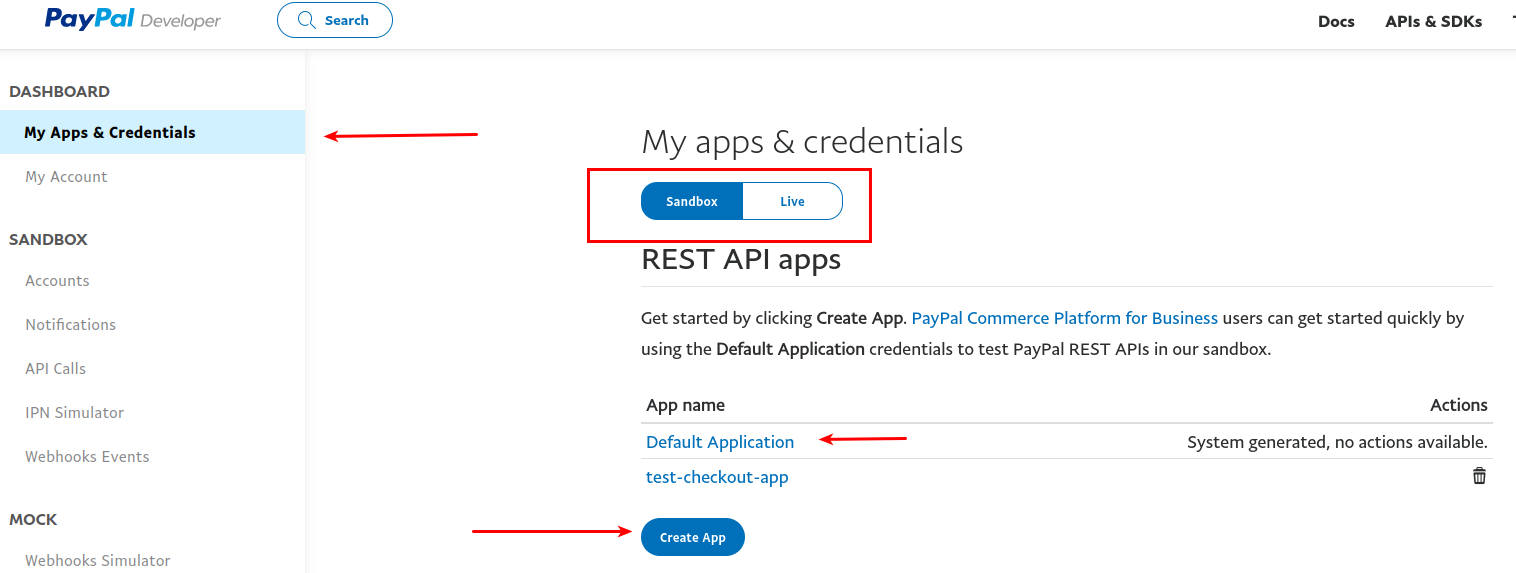The width and height of the screenshot is (1516, 573).
Task: Open the test-checkout-app link
Action: [x=717, y=477]
